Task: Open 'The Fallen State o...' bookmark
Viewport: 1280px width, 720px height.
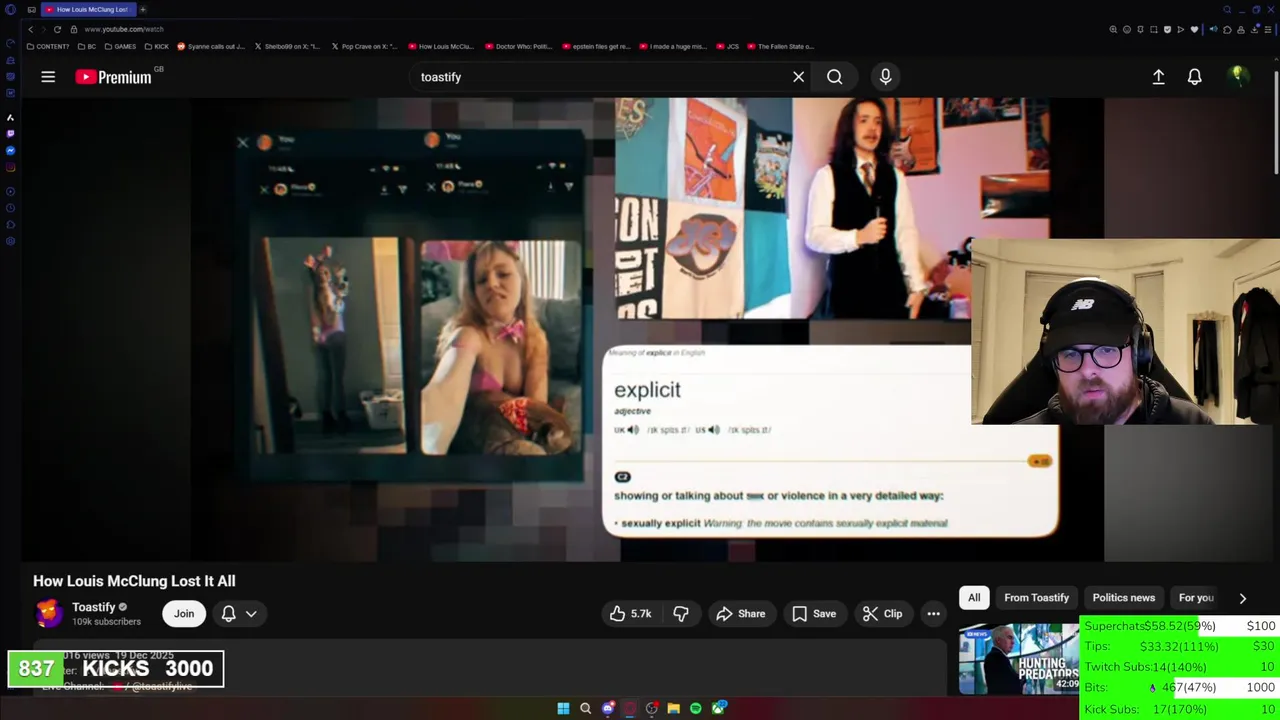Action: [781, 46]
